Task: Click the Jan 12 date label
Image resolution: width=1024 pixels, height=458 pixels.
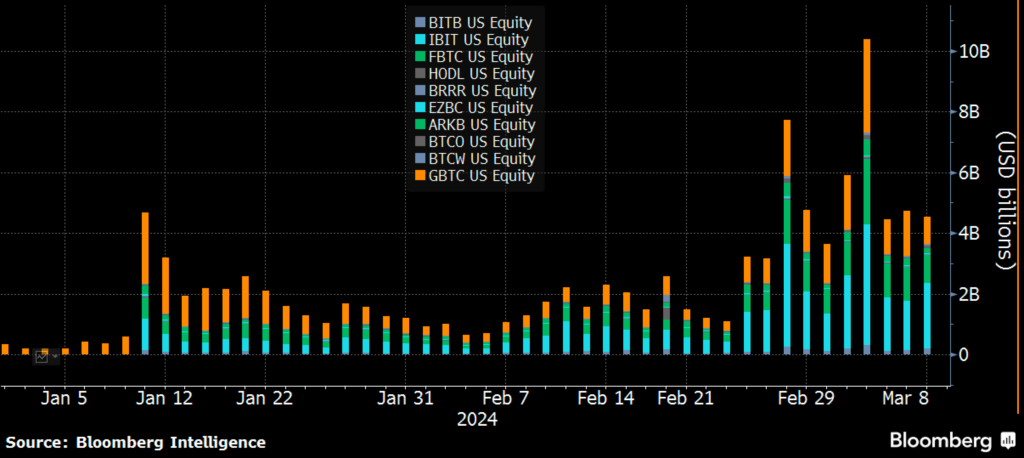Action: 166,399
